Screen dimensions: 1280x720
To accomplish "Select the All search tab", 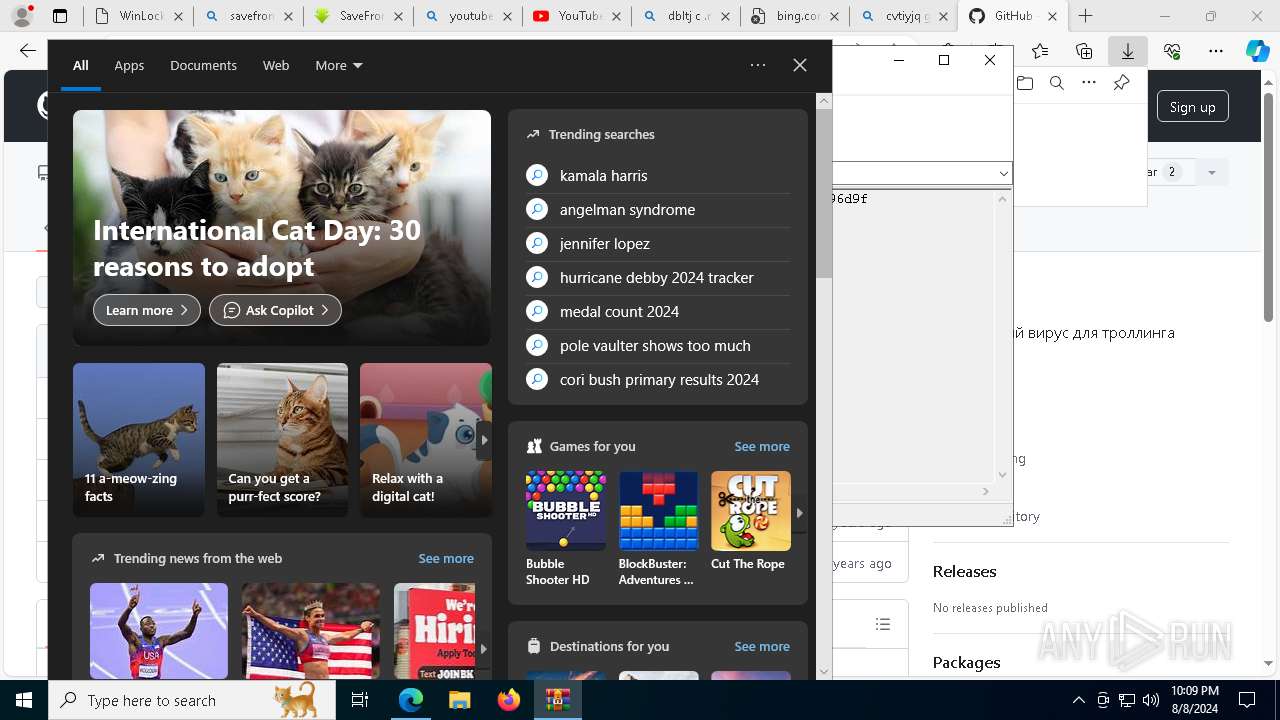I will pyautogui.click(x=80, y=65).
